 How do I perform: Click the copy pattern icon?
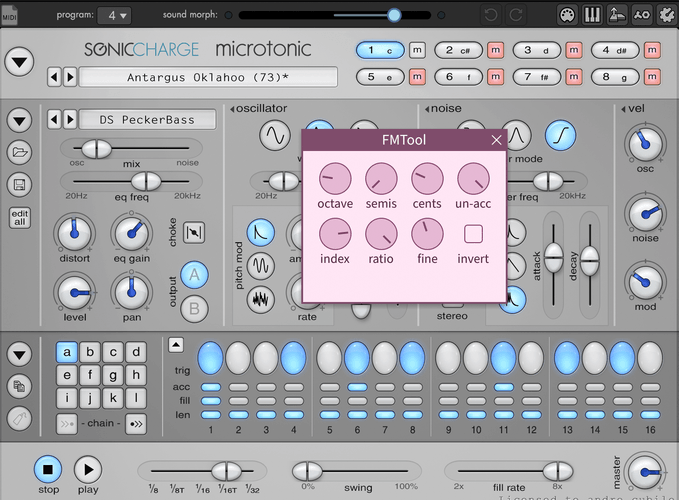pyautogui.click(x=19, y=386)
